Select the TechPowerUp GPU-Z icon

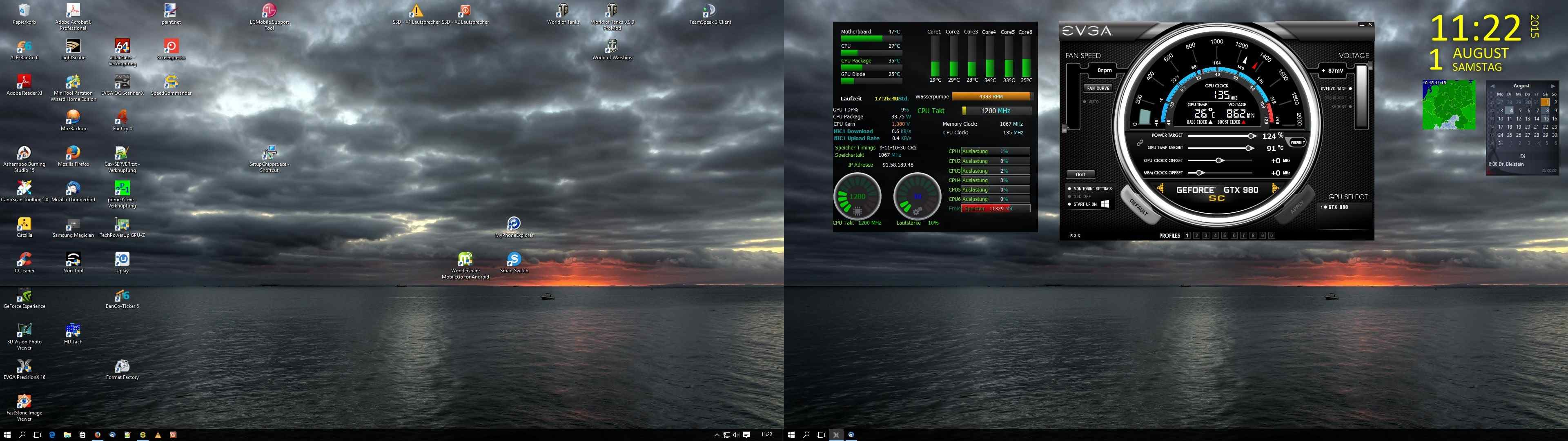[122, 224]
